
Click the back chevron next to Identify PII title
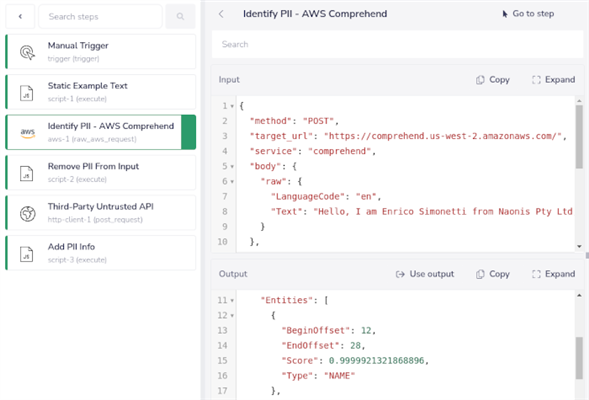coord(221,14)
